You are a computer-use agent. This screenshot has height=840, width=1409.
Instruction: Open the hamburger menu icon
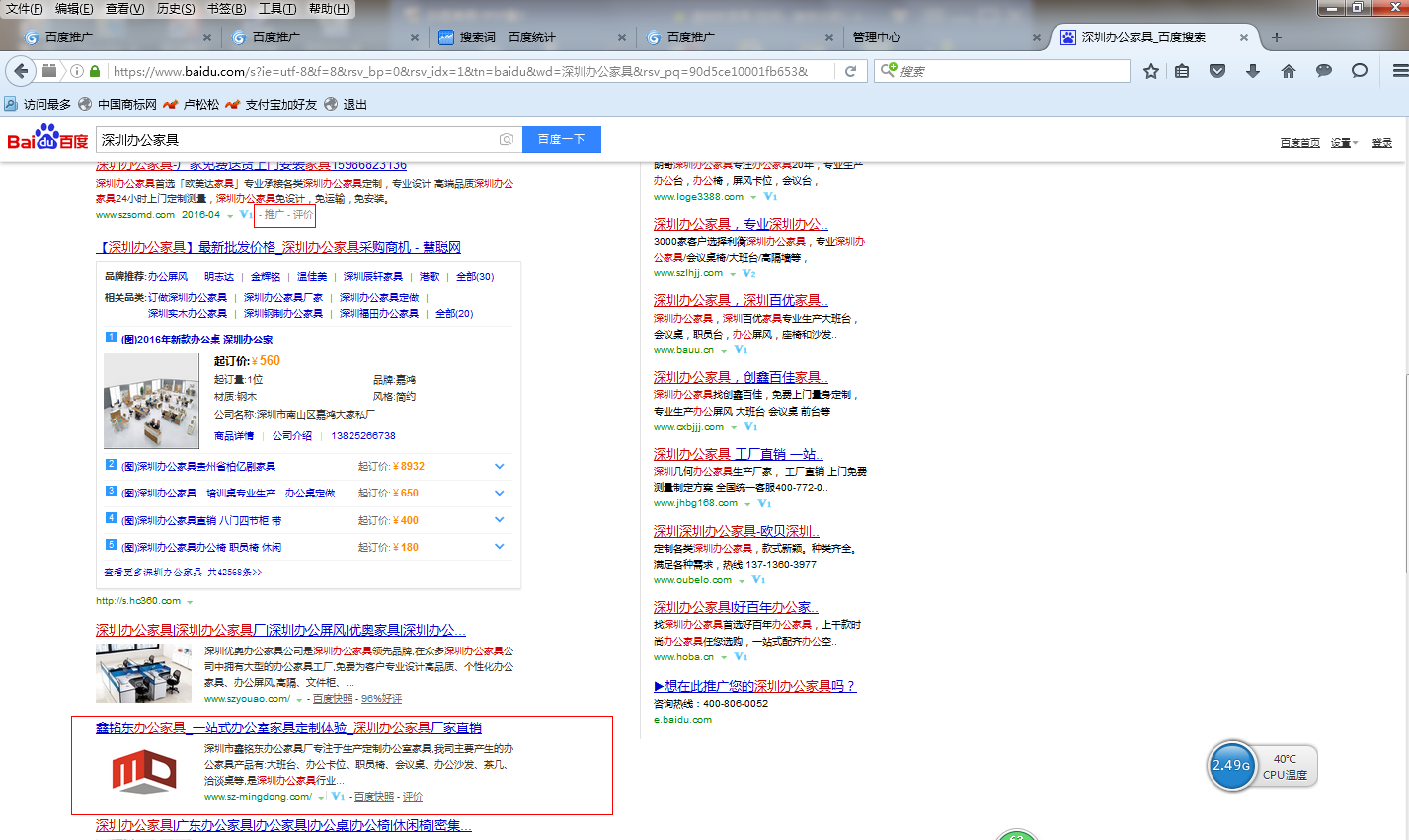coord(1399,71)
